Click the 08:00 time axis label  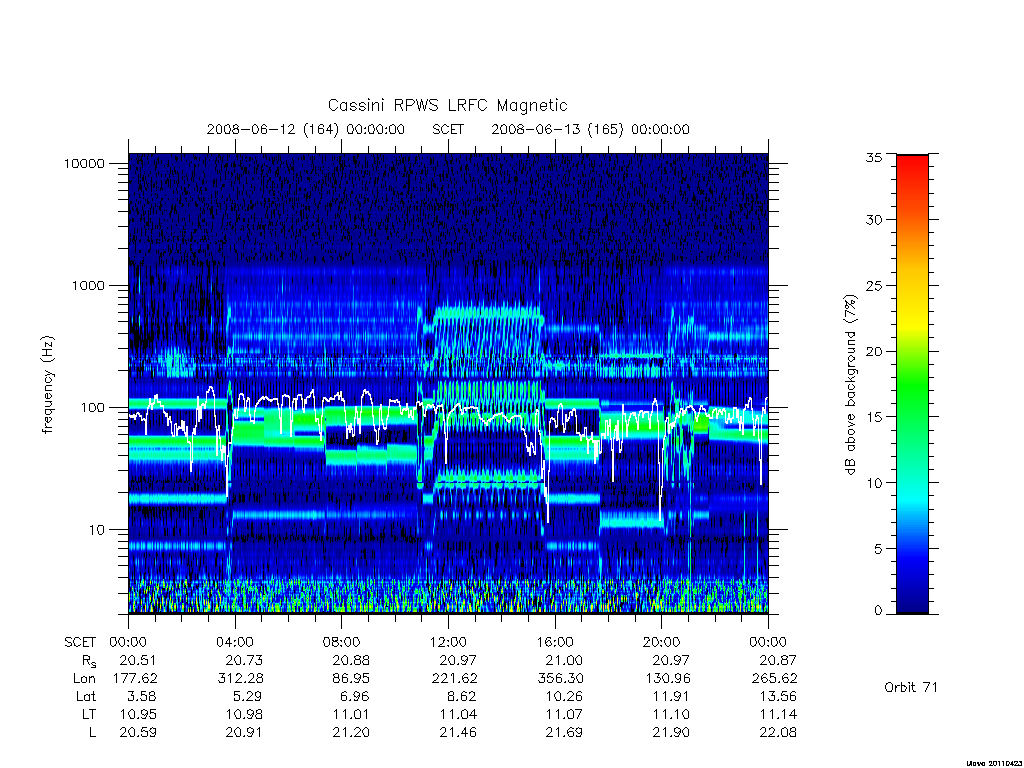point(342,642)
